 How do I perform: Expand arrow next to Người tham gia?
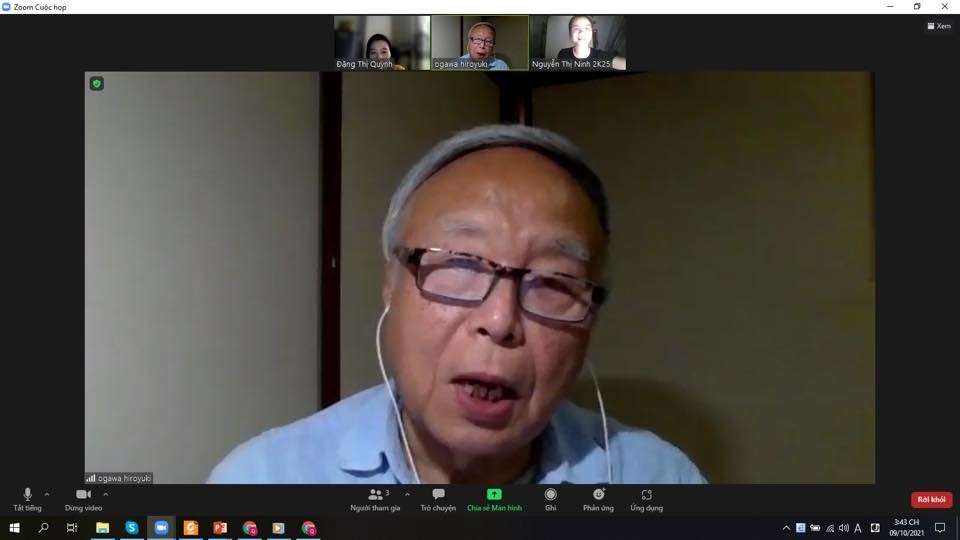[x=407, y=494]
